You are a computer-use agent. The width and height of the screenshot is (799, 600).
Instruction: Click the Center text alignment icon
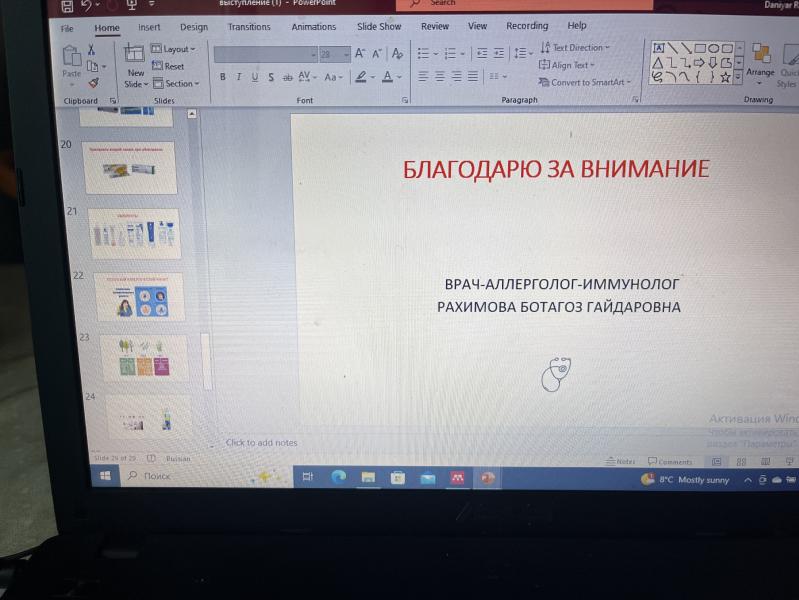pos(440,76)
